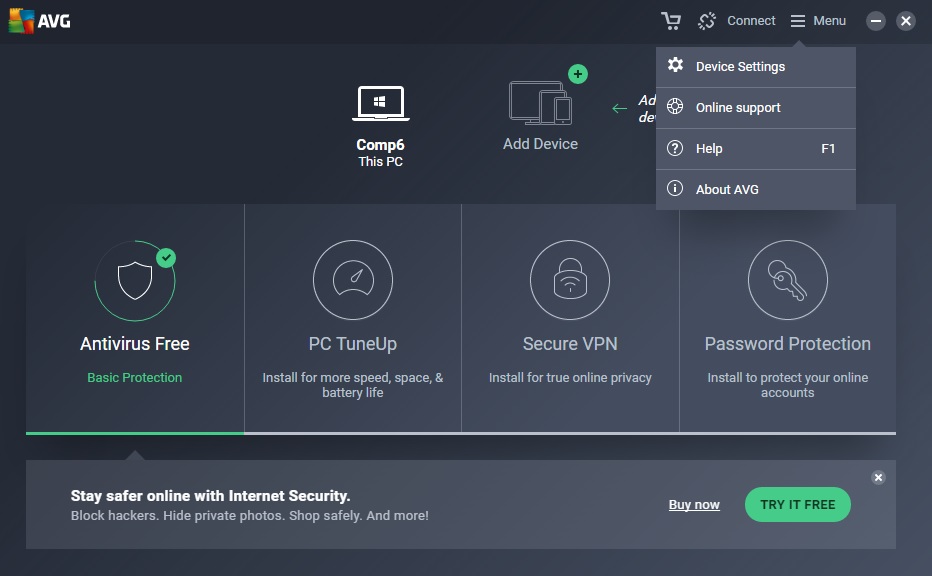Click the AVG logo

coord(40,21)
